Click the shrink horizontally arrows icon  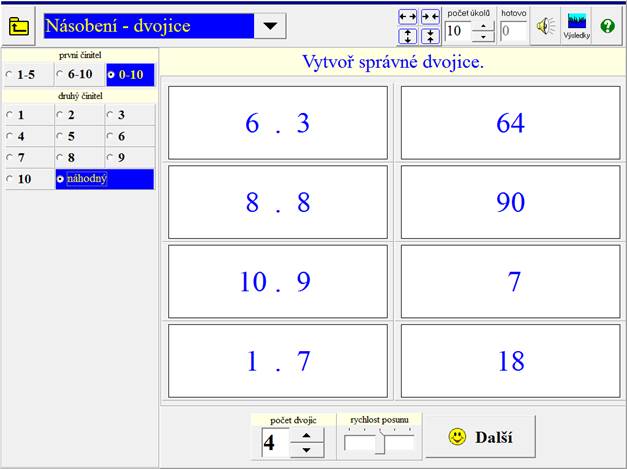(x=430, y=17)
